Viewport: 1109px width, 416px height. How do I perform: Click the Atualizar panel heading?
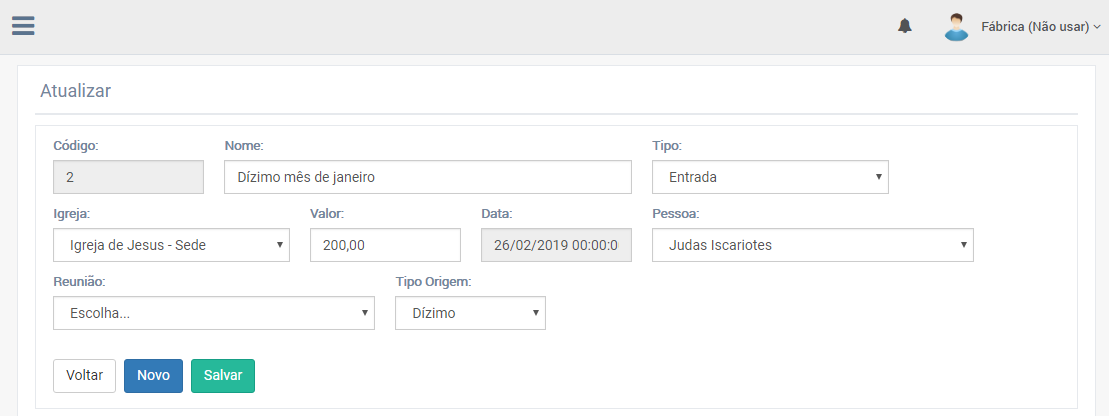(75, 91)
